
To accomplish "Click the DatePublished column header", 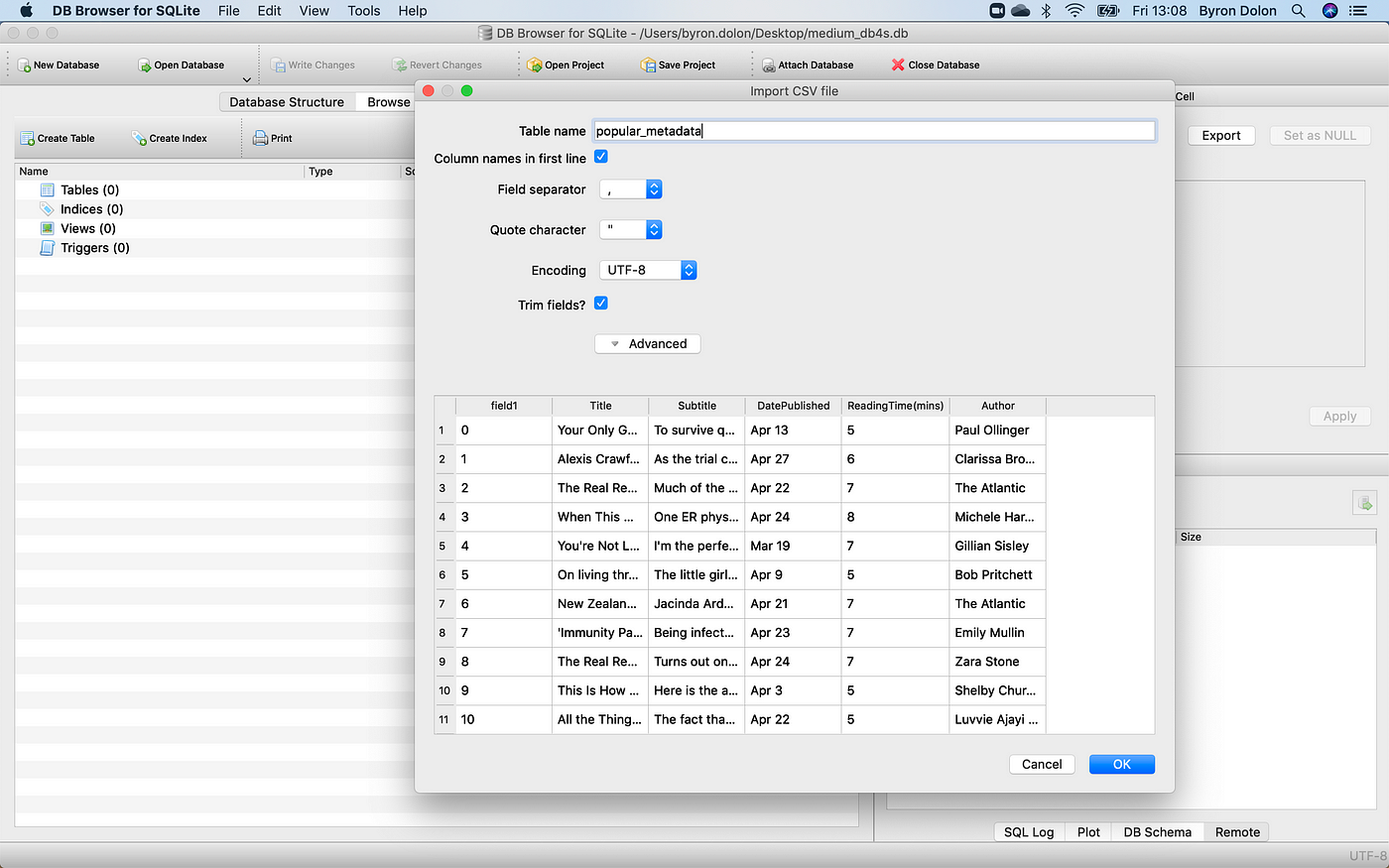I will 793,406.
